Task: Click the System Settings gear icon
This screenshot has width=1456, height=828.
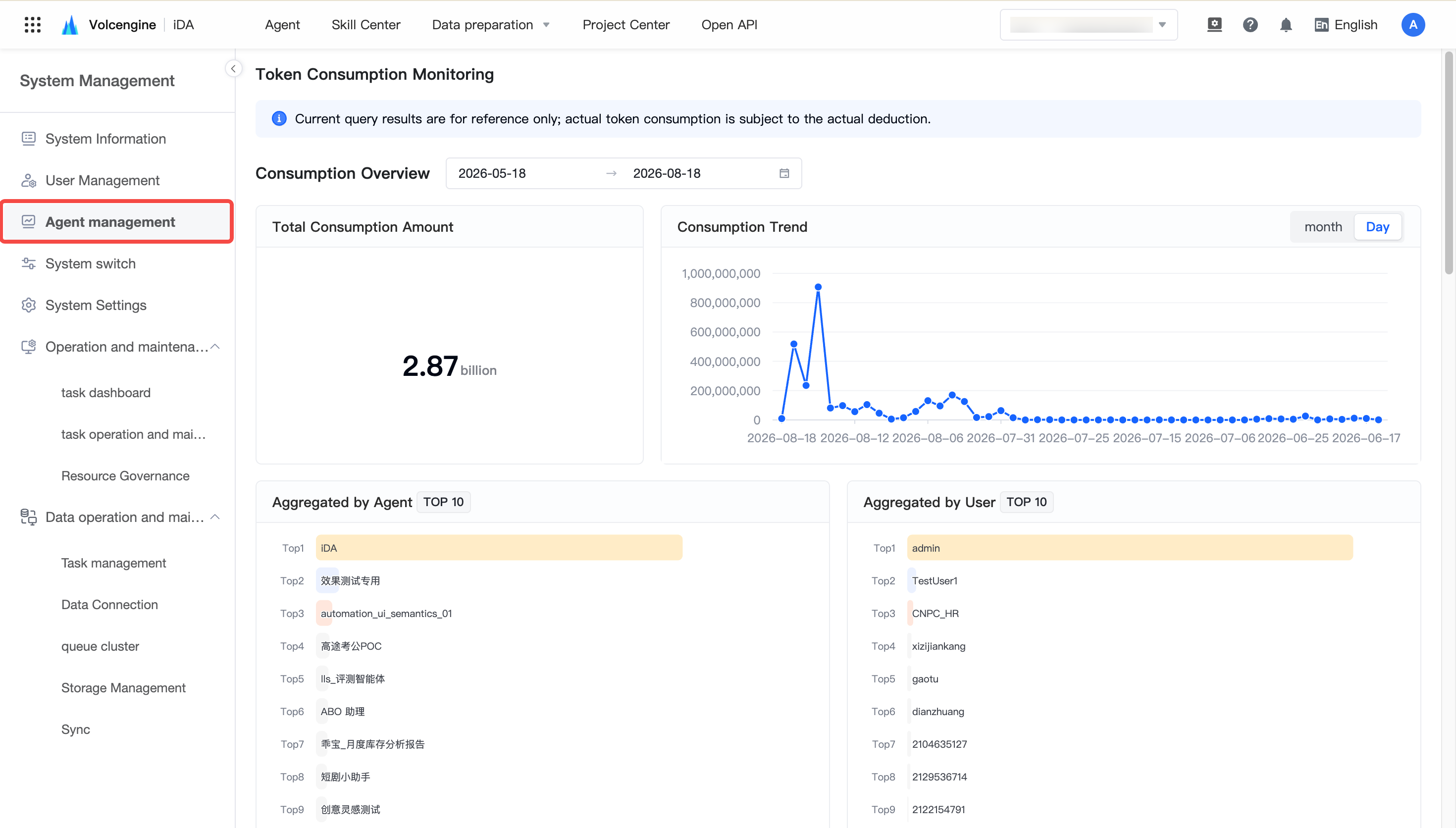Action: pyautogui.click(x=28, y=305)
